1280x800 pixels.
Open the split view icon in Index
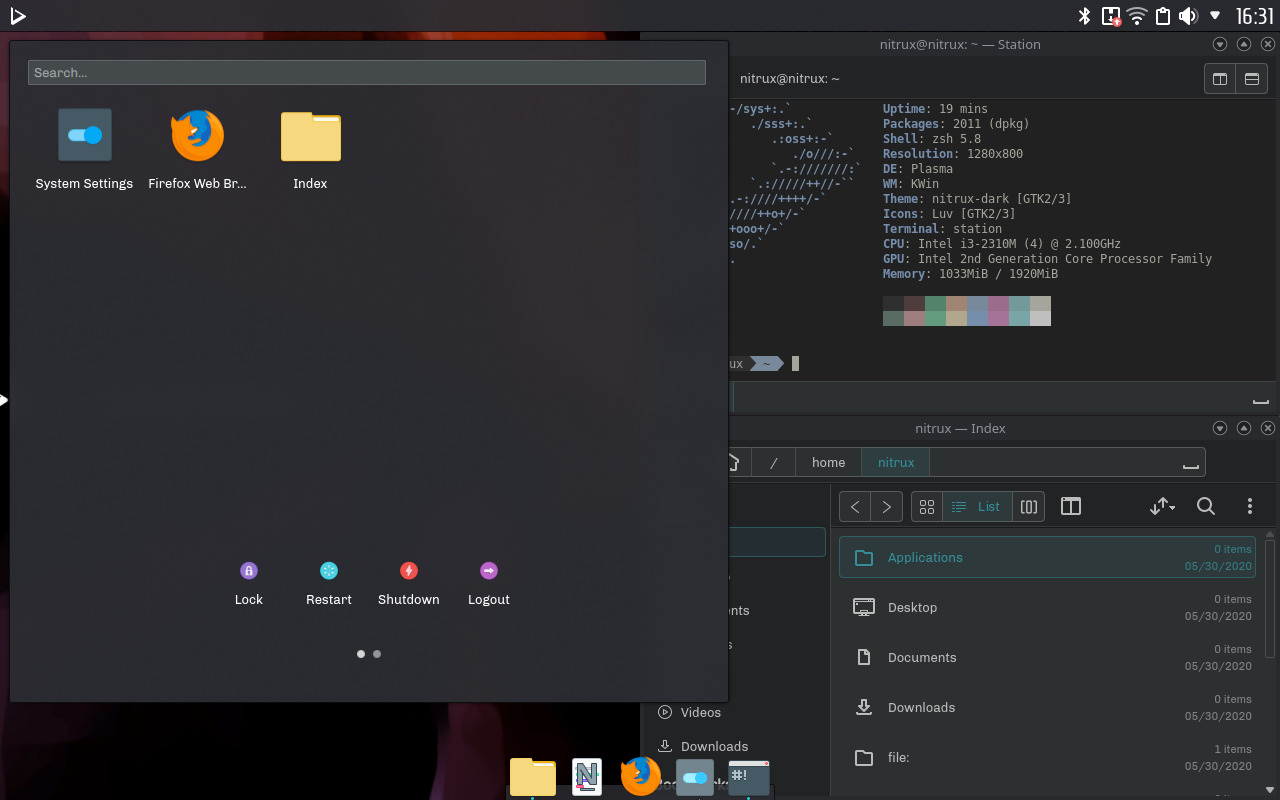tap(1070, 506)
